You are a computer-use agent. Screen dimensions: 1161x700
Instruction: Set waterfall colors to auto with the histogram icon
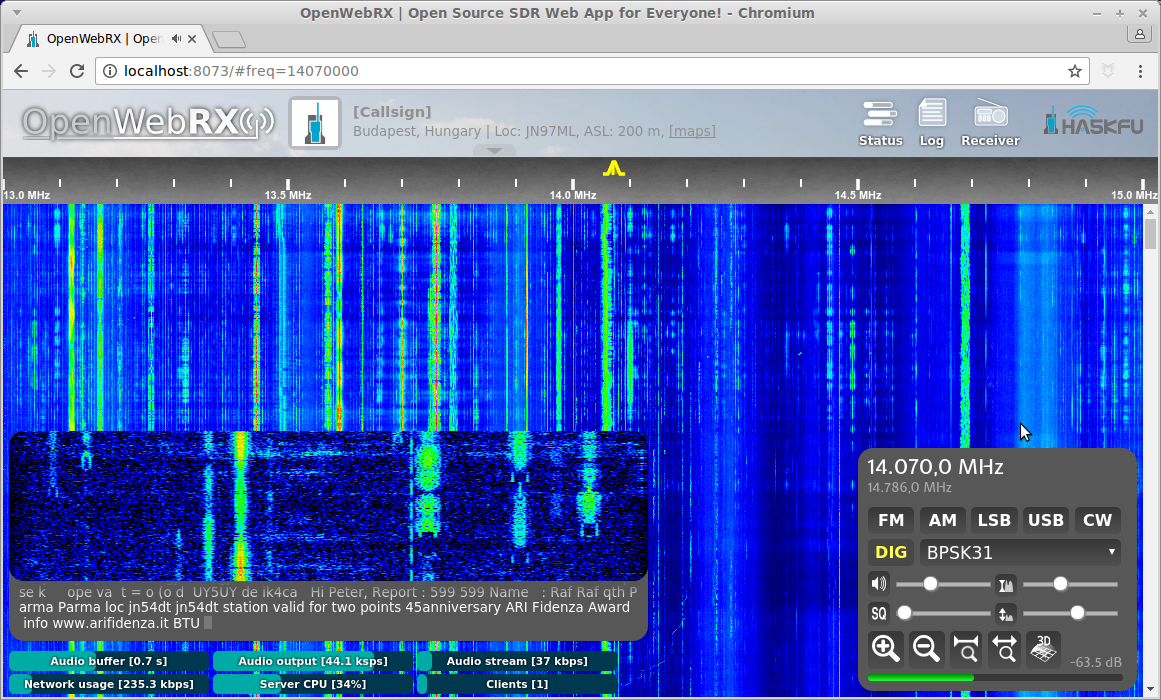click(1005, 584)
